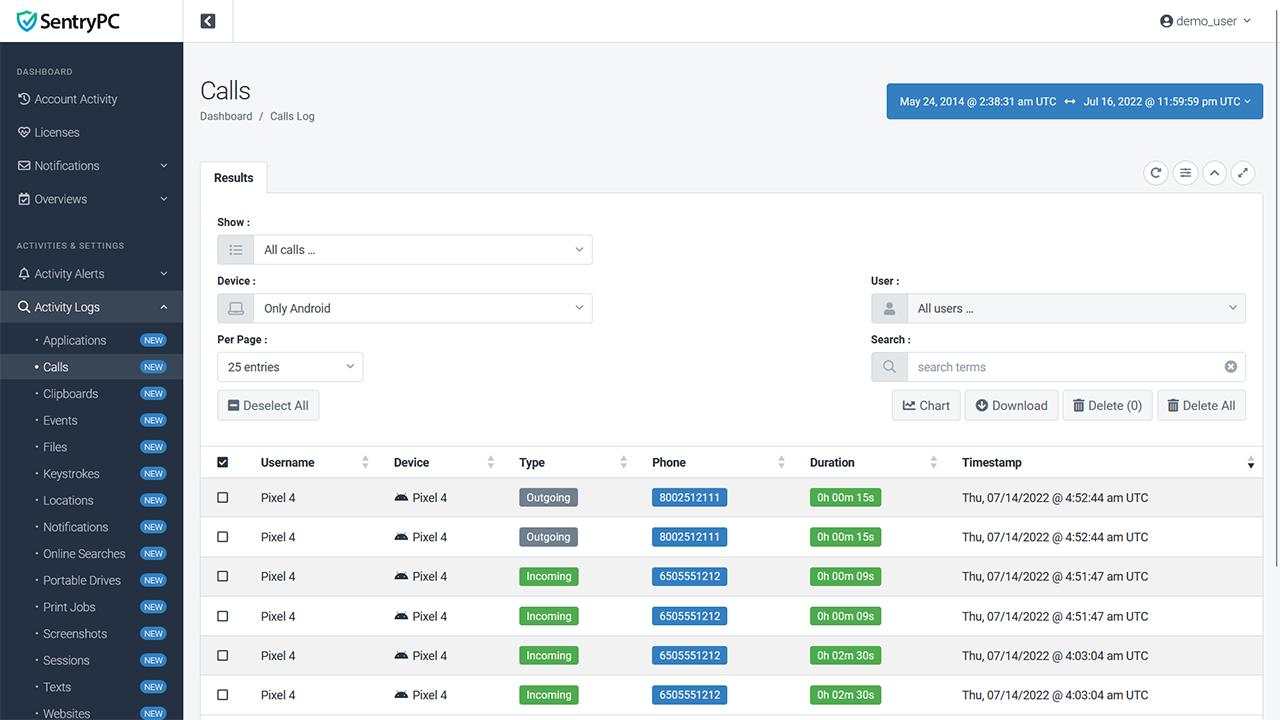
Task: Click the Delete All button
Action: (1201, 405)
